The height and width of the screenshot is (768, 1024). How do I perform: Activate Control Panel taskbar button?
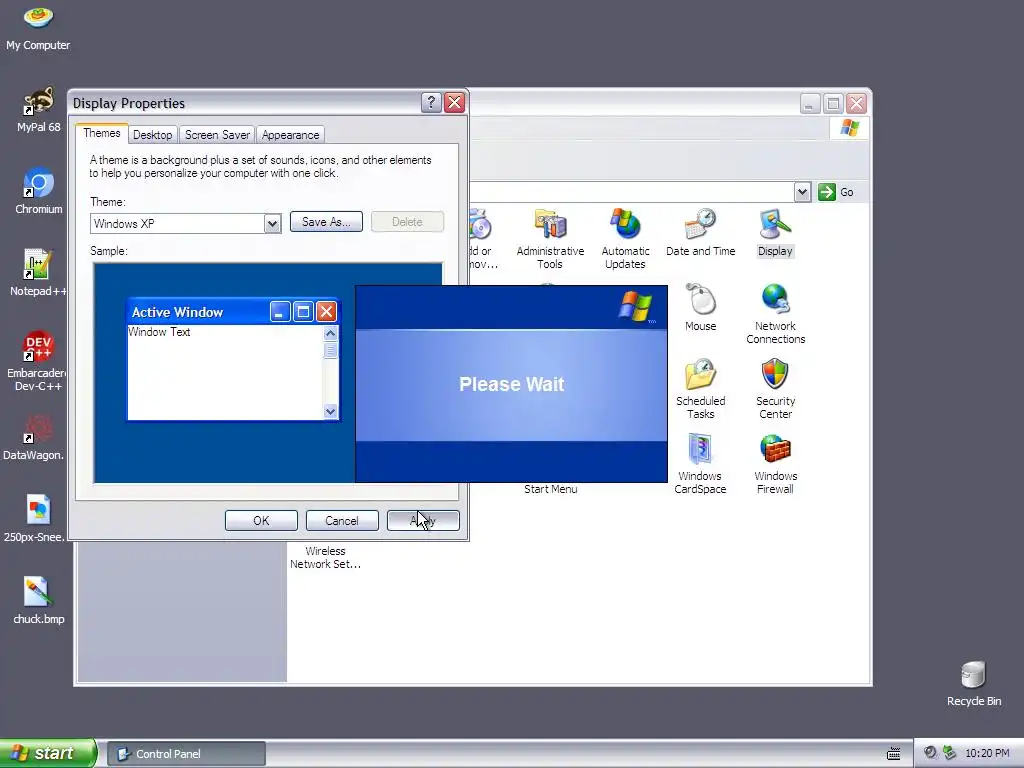click(186, 754)
